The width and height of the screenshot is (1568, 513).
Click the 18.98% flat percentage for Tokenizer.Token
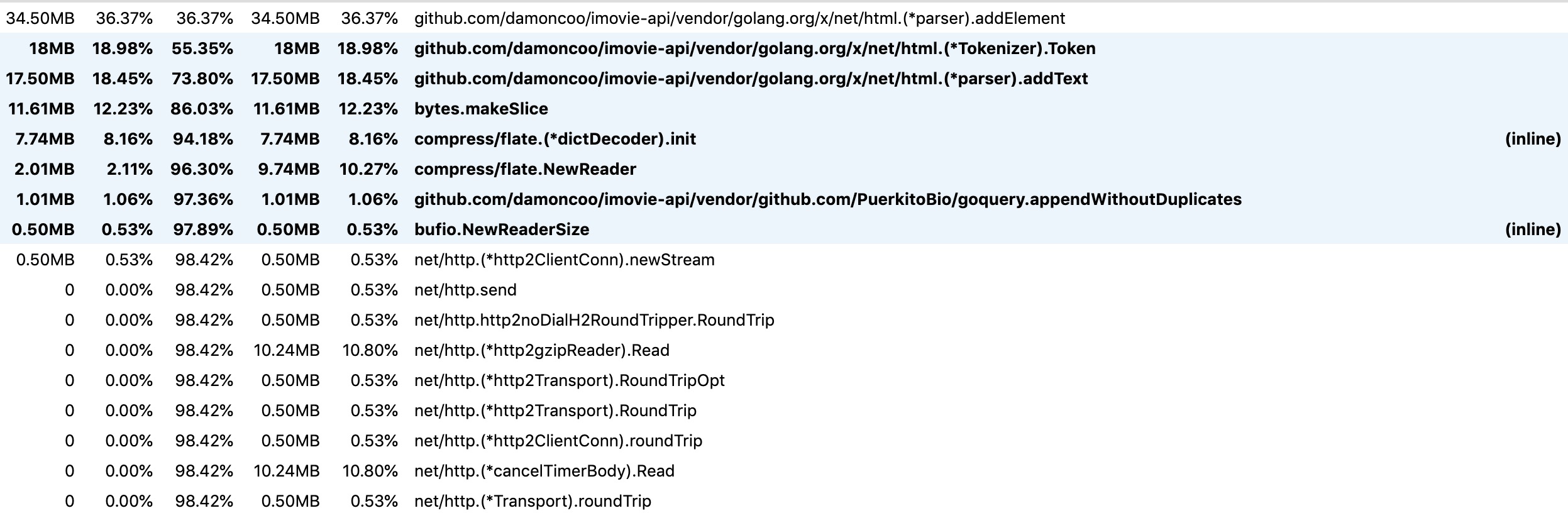click(x=123, y=48)
